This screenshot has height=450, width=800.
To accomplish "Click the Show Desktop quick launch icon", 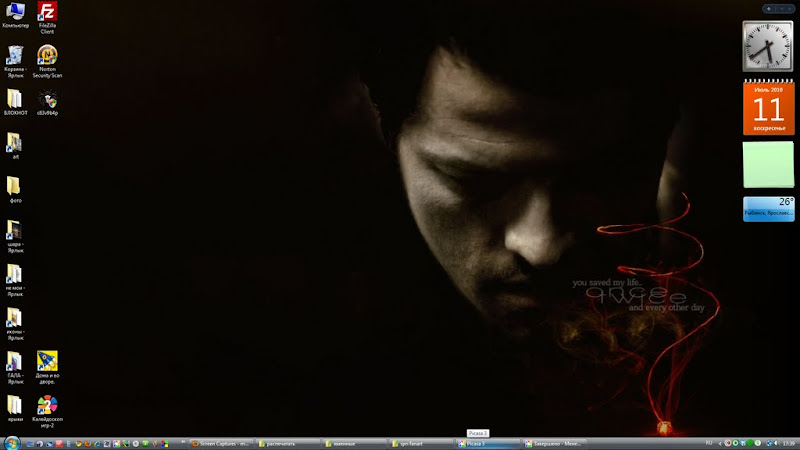I will [31, 444].
